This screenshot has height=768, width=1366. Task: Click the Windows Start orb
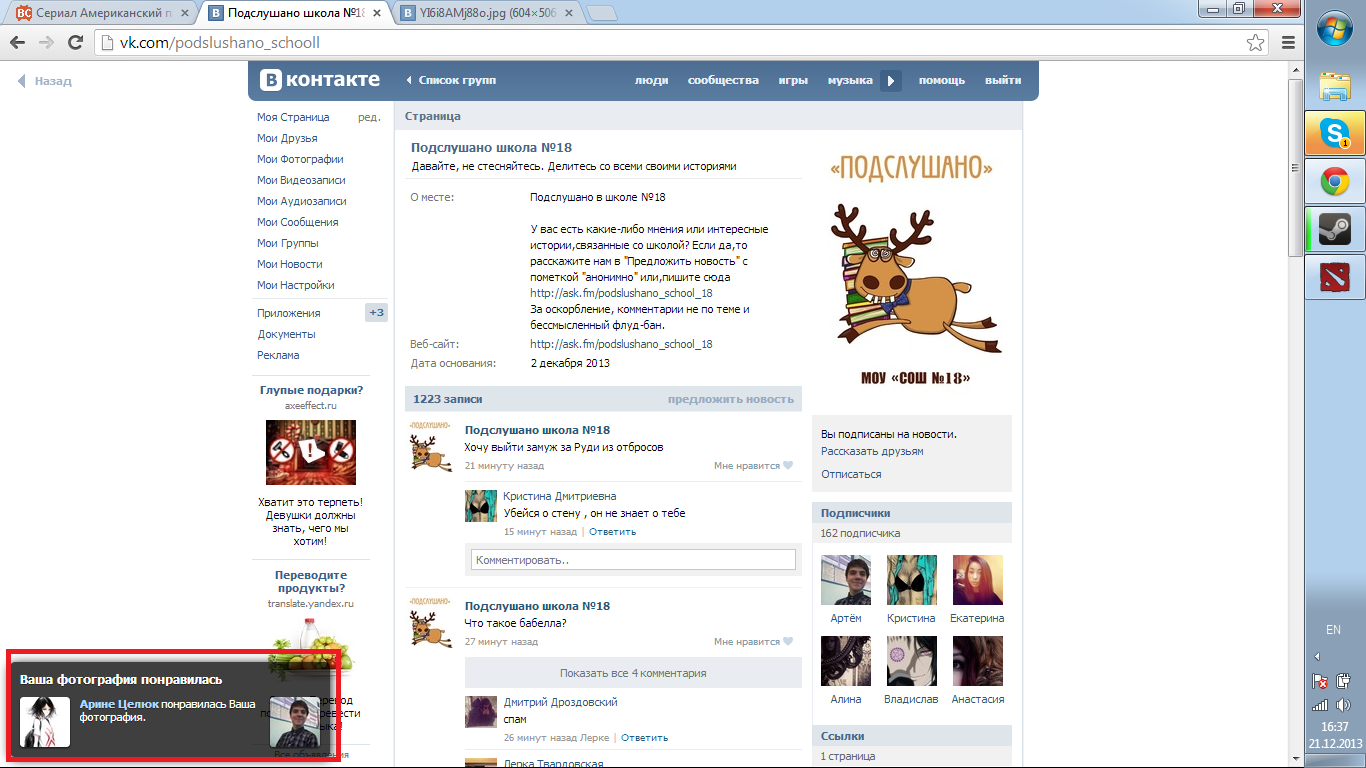(1335, 29)
